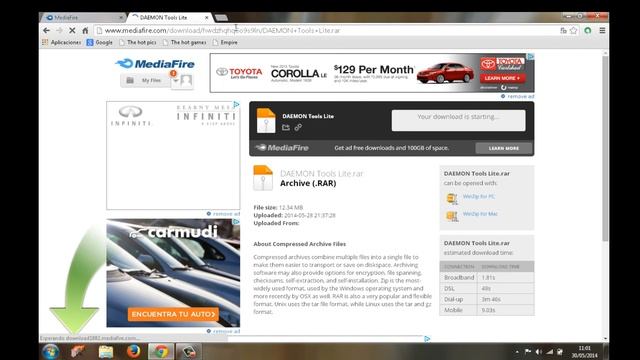Click the large RAR file icon

(x=263, y=178)
